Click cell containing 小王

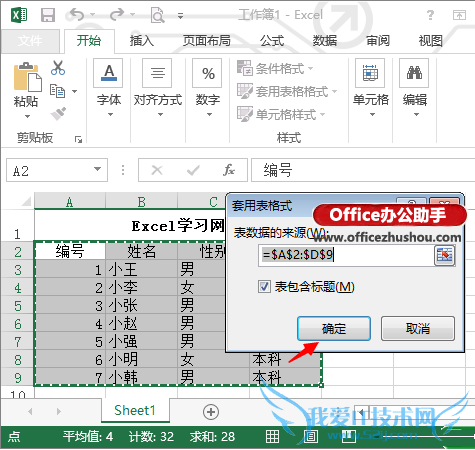pyautogui.click(x=142, y=270)
